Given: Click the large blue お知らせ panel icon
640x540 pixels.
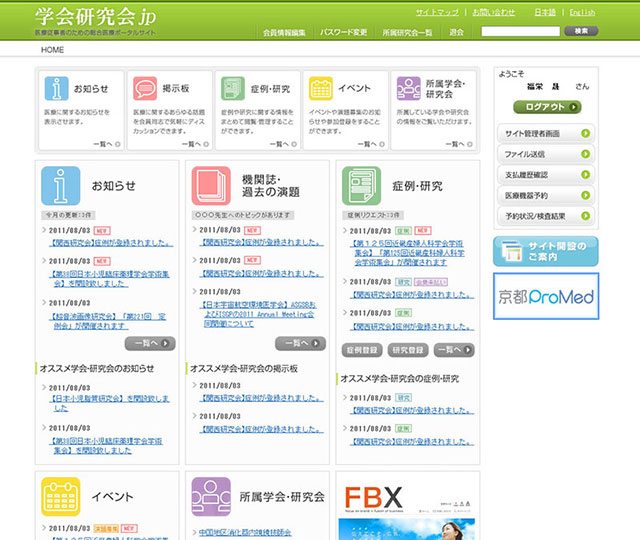Looking at the screenshot, I should click(60, 186).
